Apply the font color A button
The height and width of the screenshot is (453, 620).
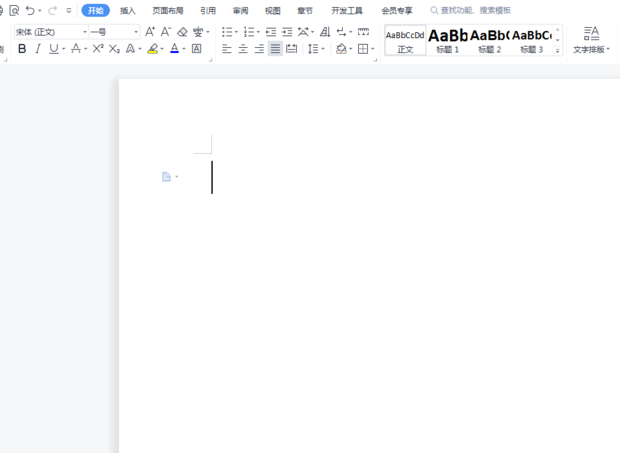[174, 49]
